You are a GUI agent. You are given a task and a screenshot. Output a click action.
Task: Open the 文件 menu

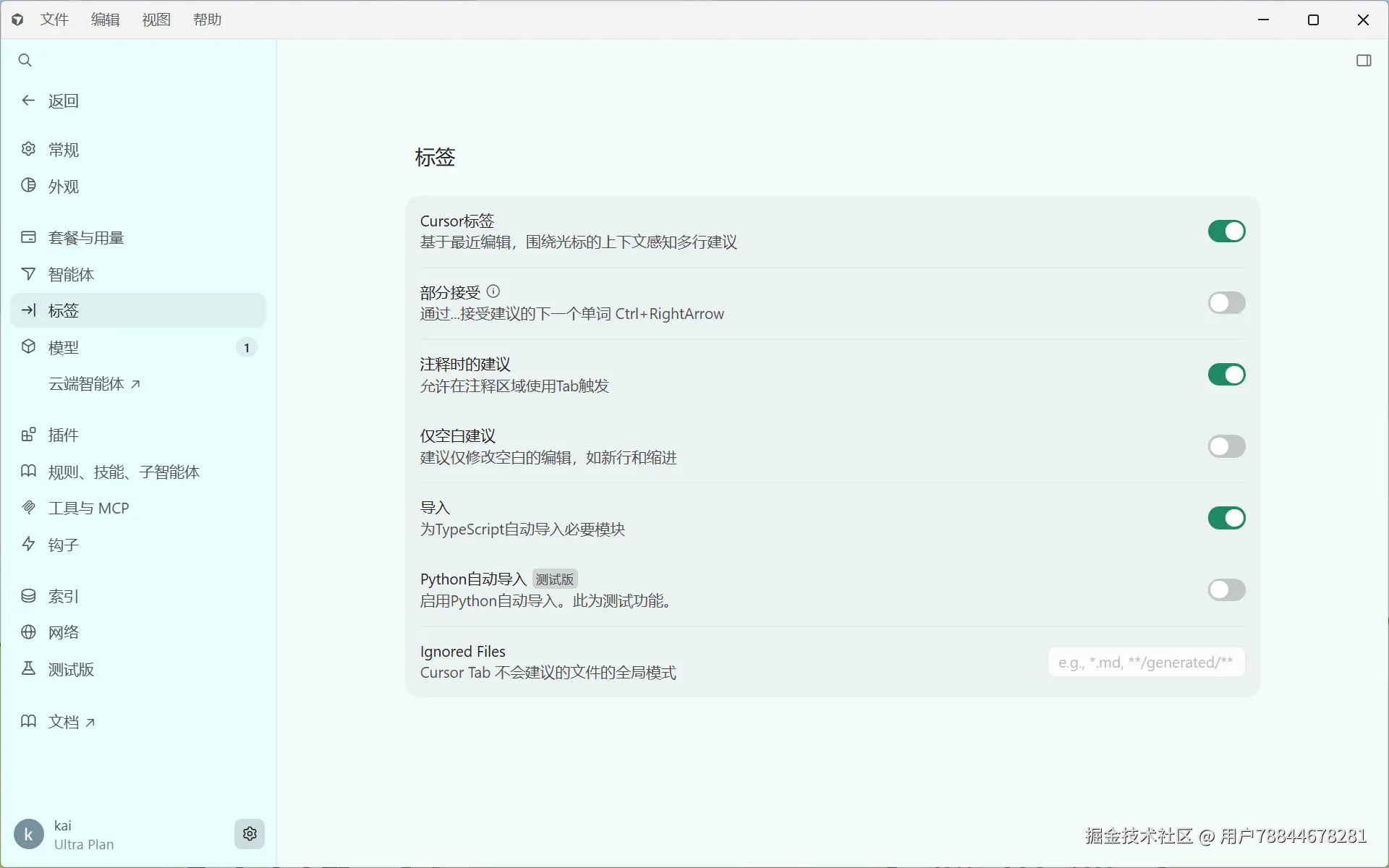[x=54, y=20]
